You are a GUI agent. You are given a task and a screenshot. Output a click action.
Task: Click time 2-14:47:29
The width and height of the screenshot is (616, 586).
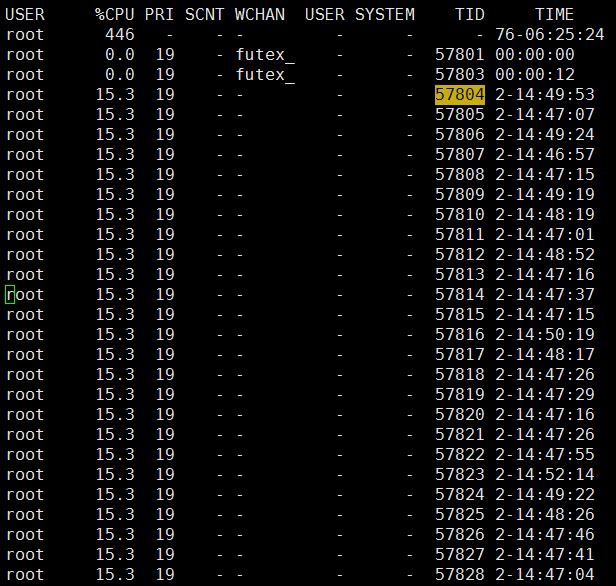pyautogui.click(x=545, y=395)
